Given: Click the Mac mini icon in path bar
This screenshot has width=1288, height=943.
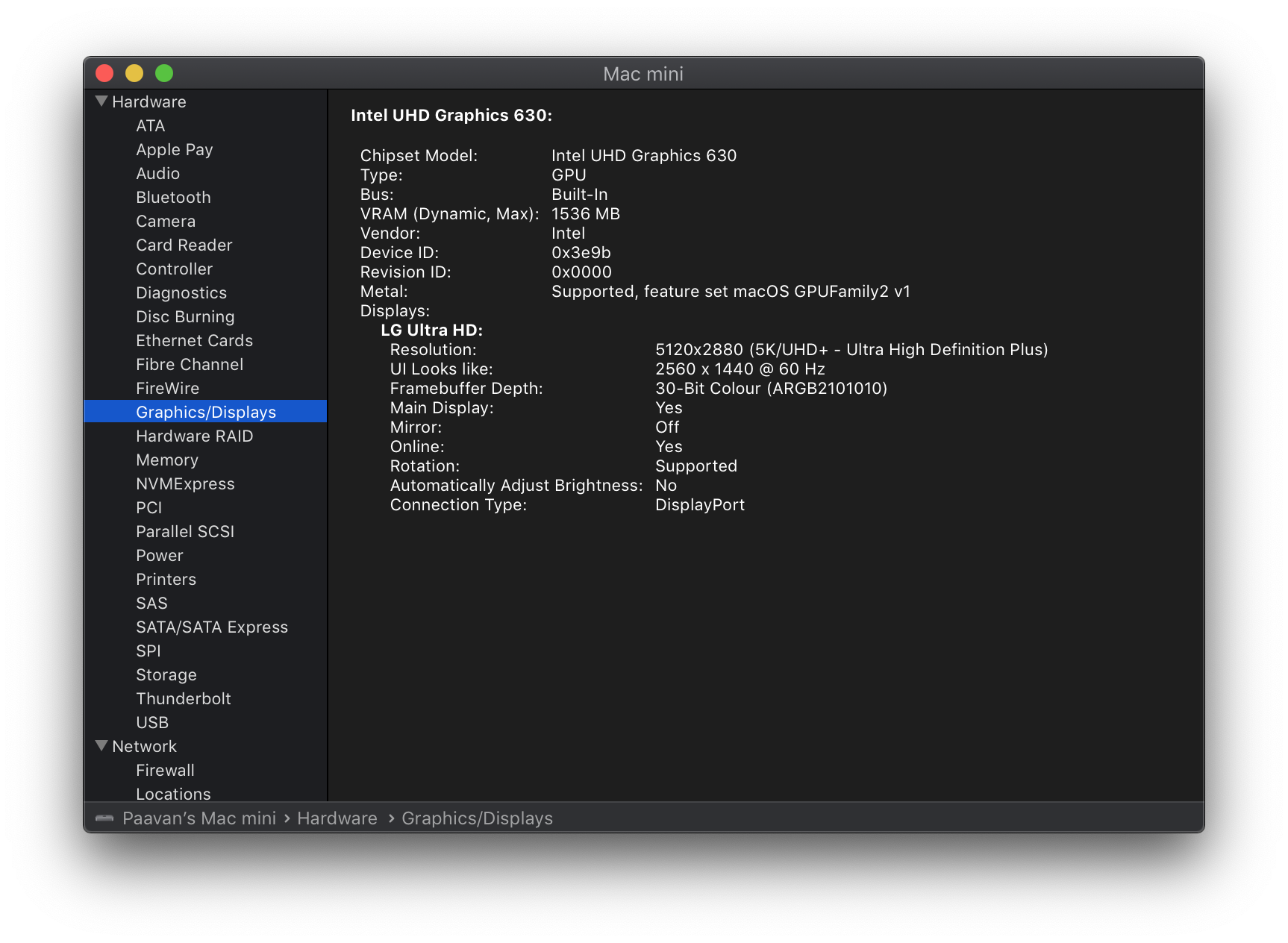Looking at the screenshot, I should (x=104, y=818).
